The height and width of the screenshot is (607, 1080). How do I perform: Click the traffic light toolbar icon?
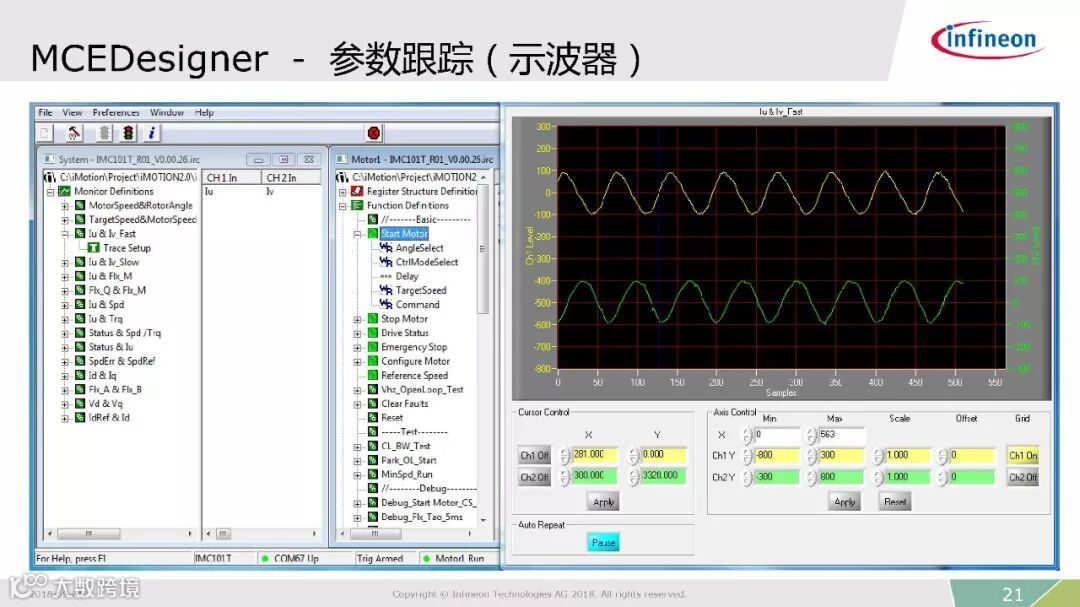click(128, 133)
